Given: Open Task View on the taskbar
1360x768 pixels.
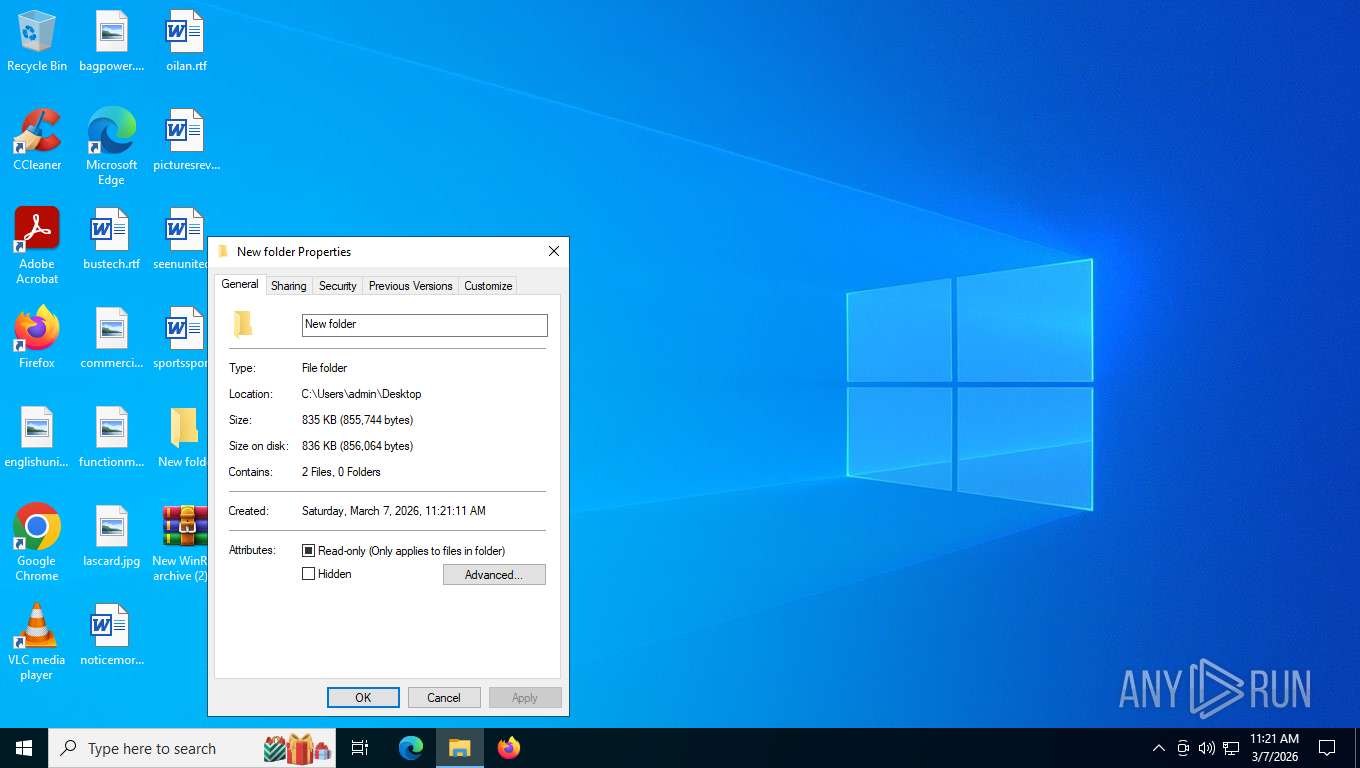Looking at the screenshot, I should pyautogui.click(x=360, y=748).
